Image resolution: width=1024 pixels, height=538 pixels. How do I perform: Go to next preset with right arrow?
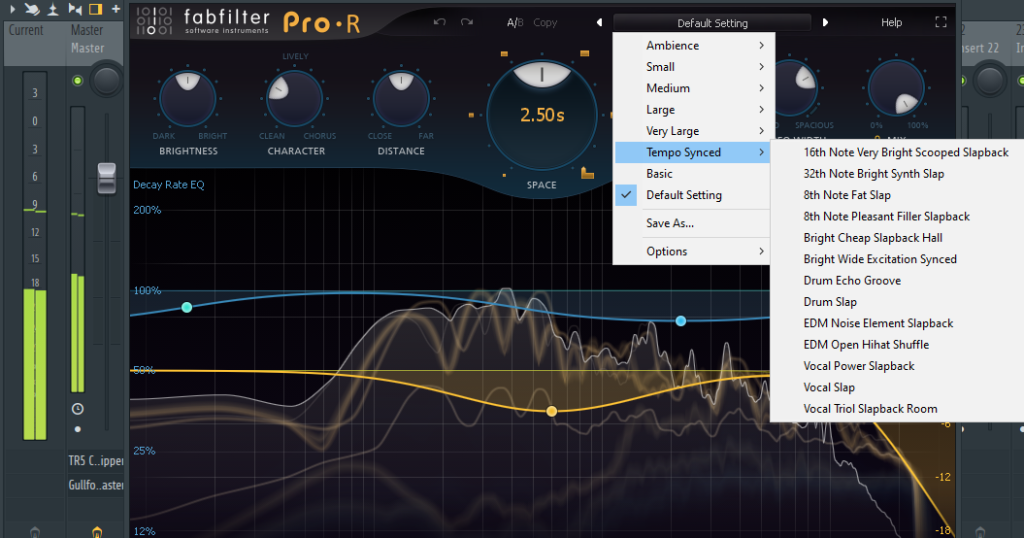pos(825,23)
